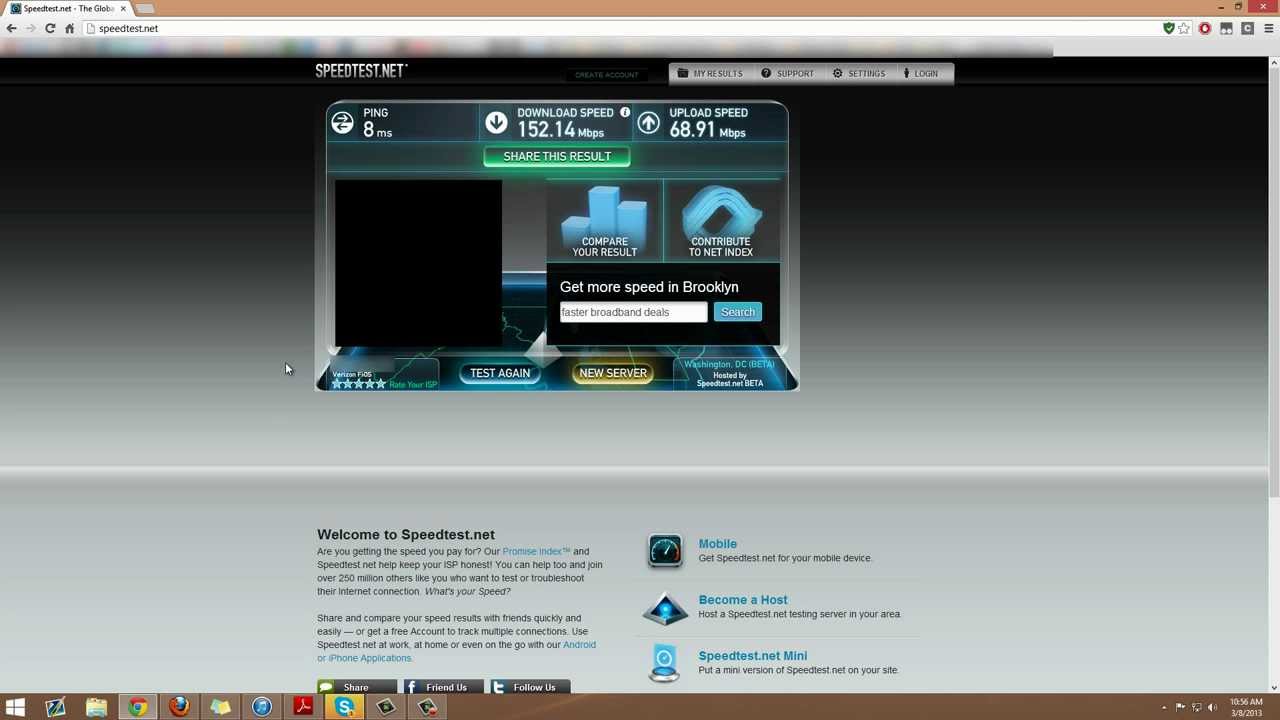Click the Speedtest.net logo

(361, 71)
